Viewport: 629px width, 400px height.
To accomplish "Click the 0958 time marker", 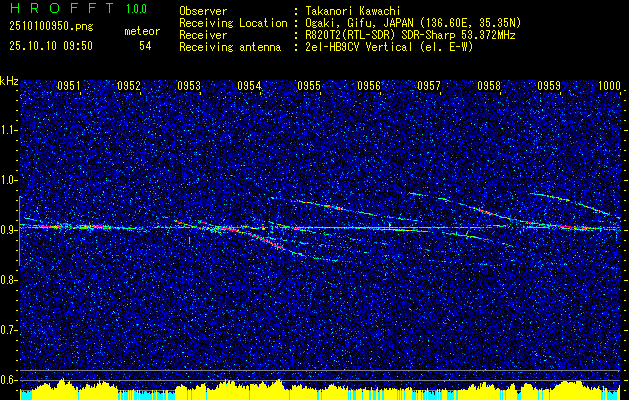I will click(x=489, y=86).
